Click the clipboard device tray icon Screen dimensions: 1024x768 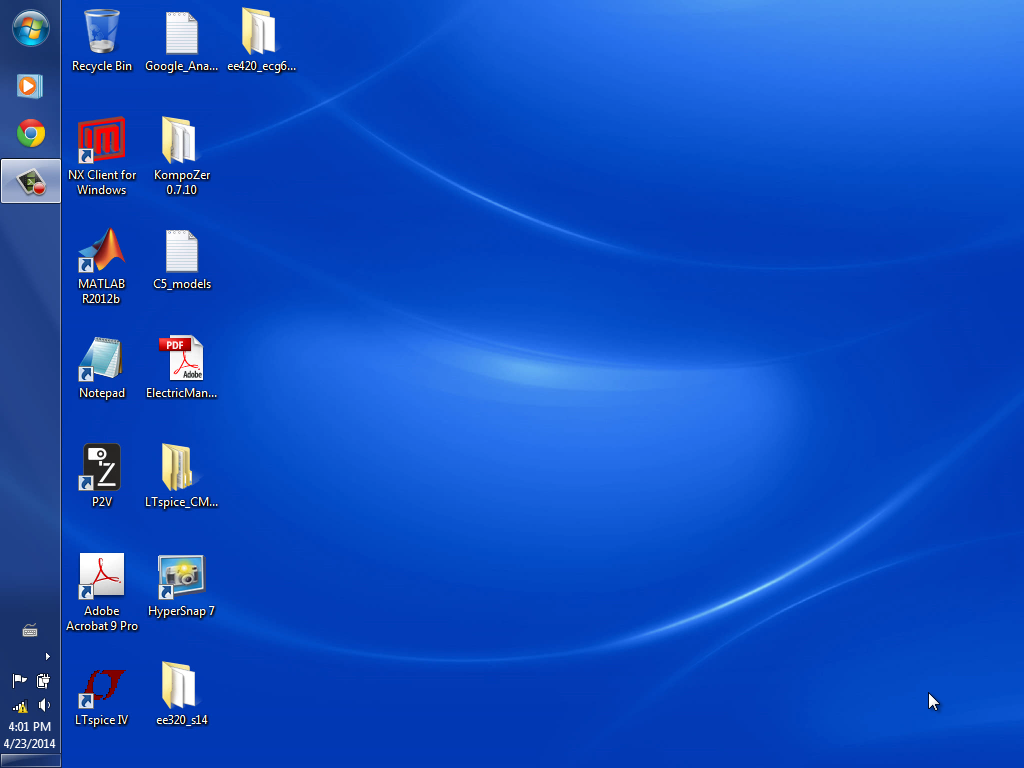[x=43, y=681]
